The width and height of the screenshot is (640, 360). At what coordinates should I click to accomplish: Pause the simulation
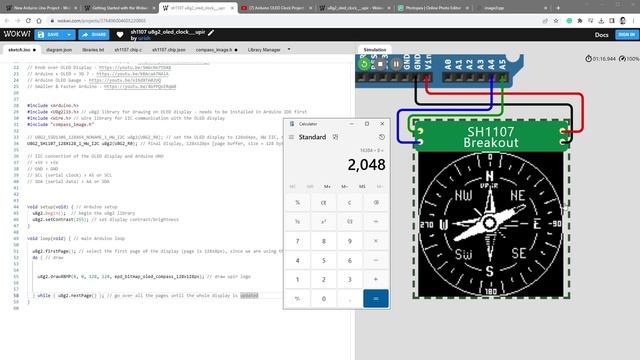point(396,64)
